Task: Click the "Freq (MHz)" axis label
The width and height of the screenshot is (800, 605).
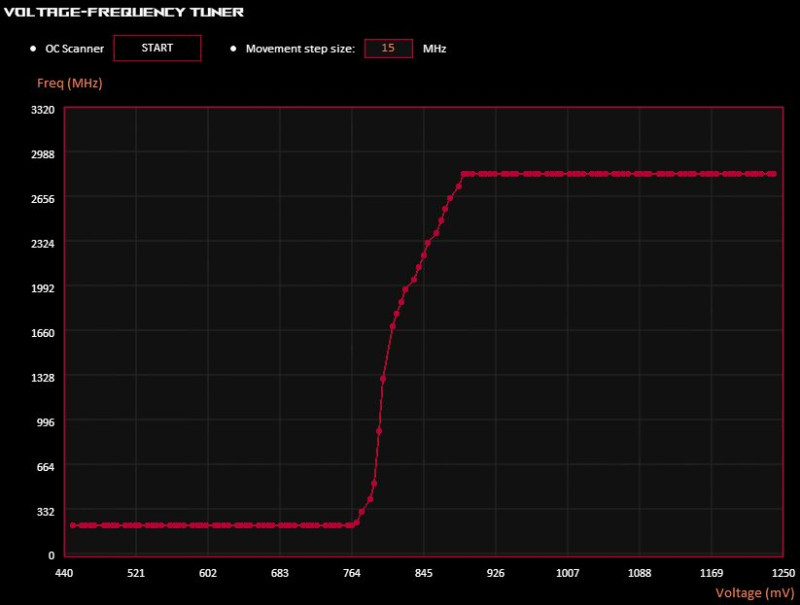Action: coord(70,83)
